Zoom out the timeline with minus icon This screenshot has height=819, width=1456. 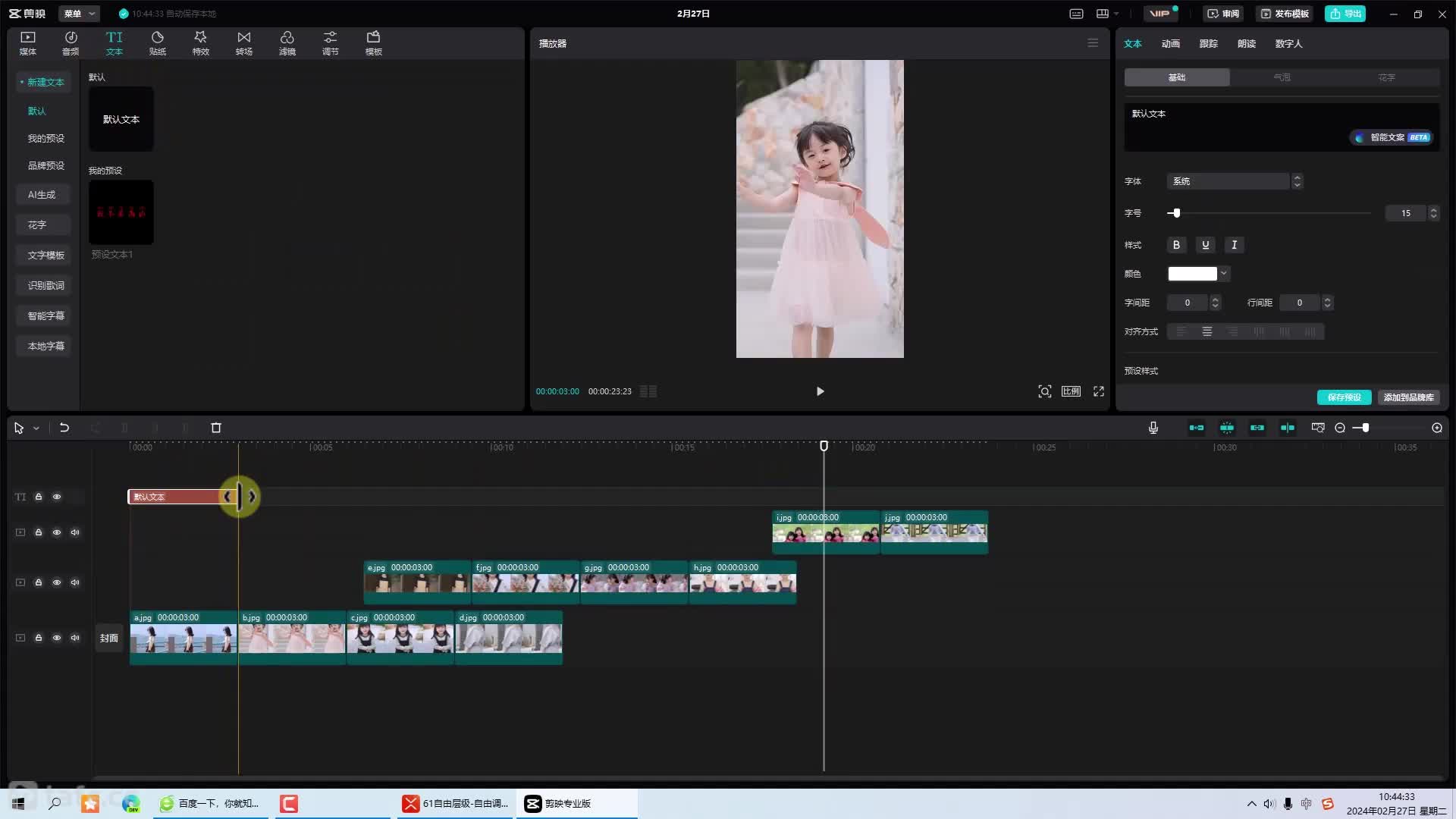[x=1340, y=428]
